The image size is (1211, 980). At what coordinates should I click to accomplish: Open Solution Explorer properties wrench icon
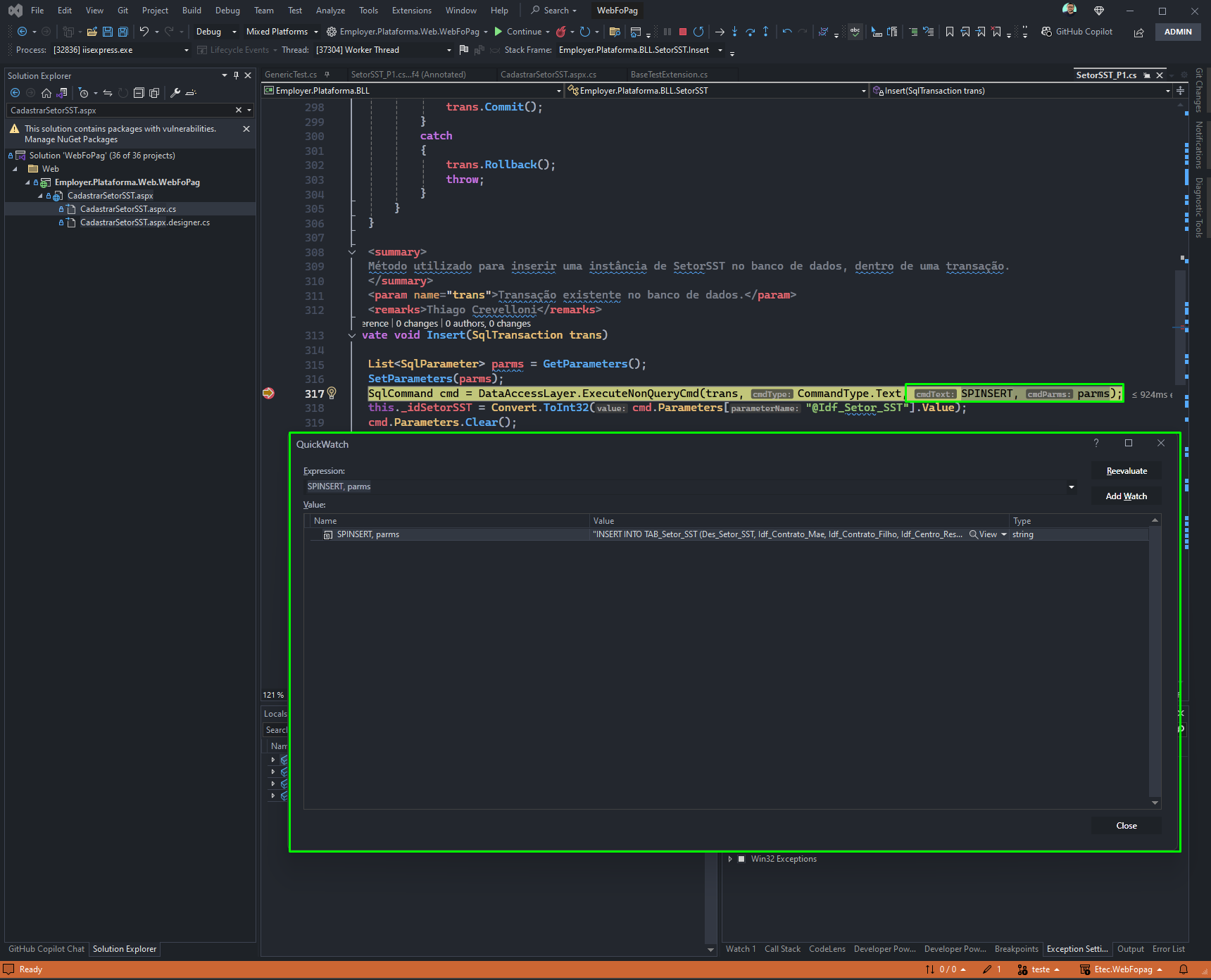pyautogui.click(x=175, y=93)
